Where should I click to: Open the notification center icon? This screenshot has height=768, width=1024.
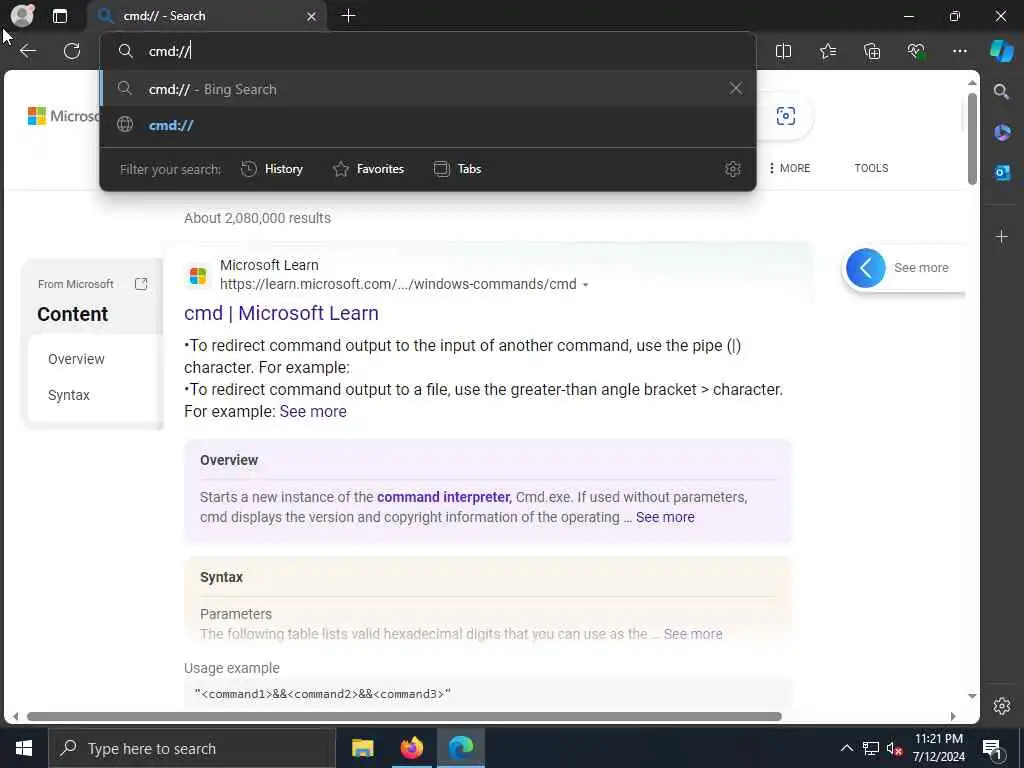pyautogui.click(x=993, y=749)
